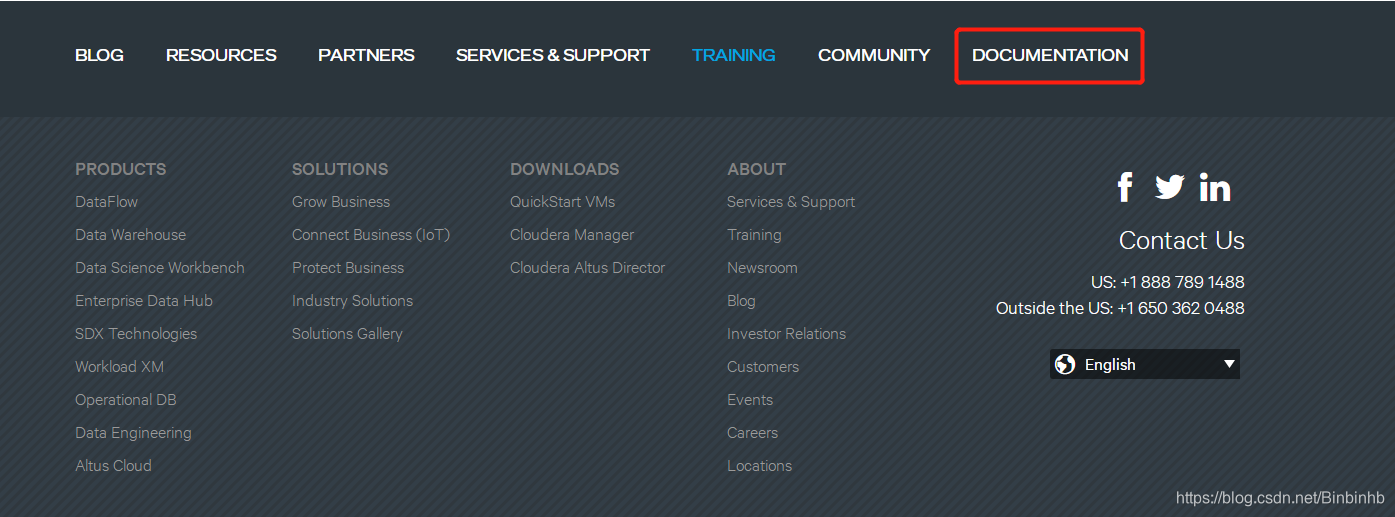
Task: Open Operational DB product link
Action: point(126,399)
